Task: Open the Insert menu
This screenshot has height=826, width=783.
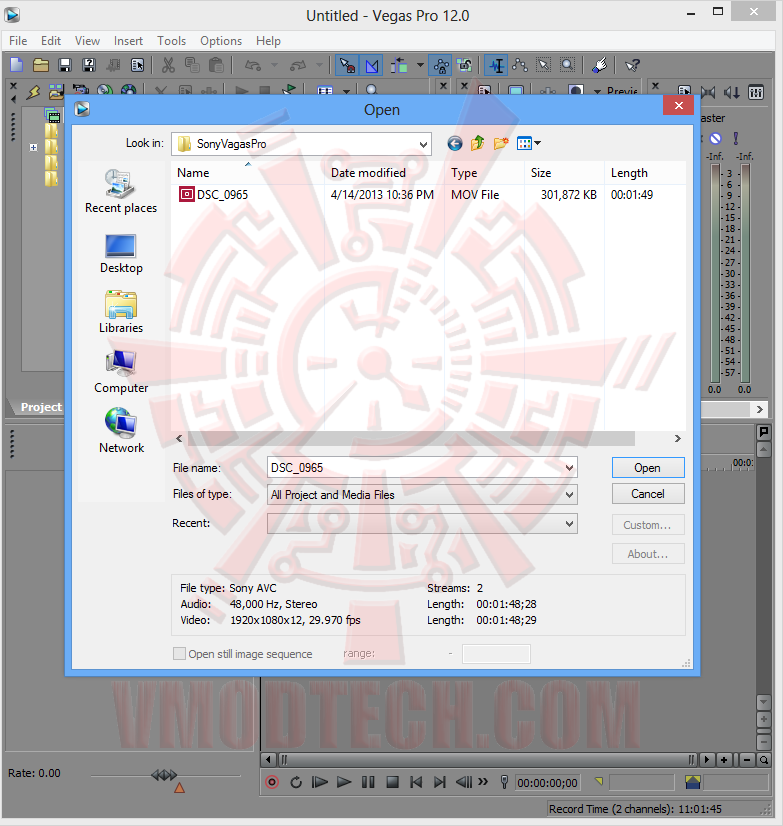Action: pos(128,41)
